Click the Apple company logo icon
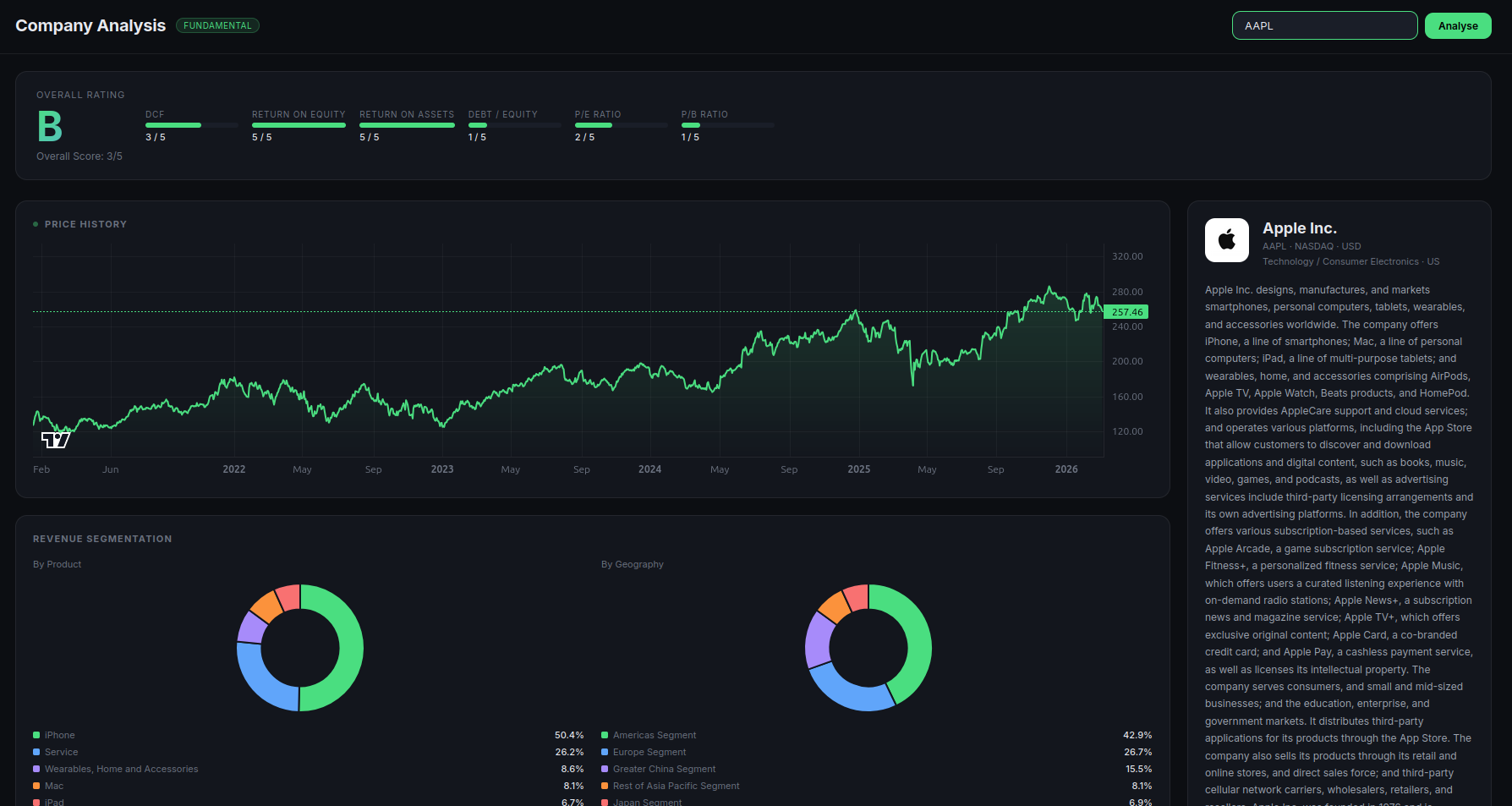The height and width of the screenshot is (806, 1512). click(x=1226, y=240)
